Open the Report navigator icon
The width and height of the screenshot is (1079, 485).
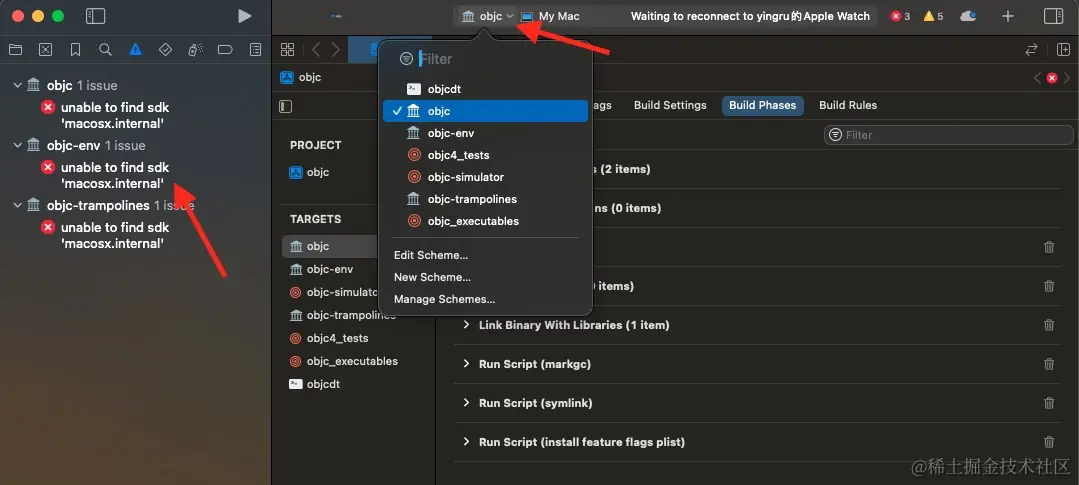pyautogui.click(x=255, y=50)
